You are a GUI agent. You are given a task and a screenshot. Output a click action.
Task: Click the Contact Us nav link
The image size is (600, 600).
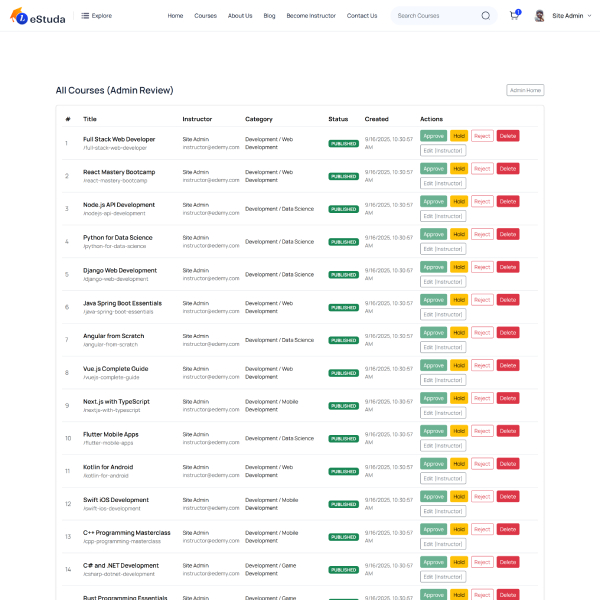[x=362, y=16]
